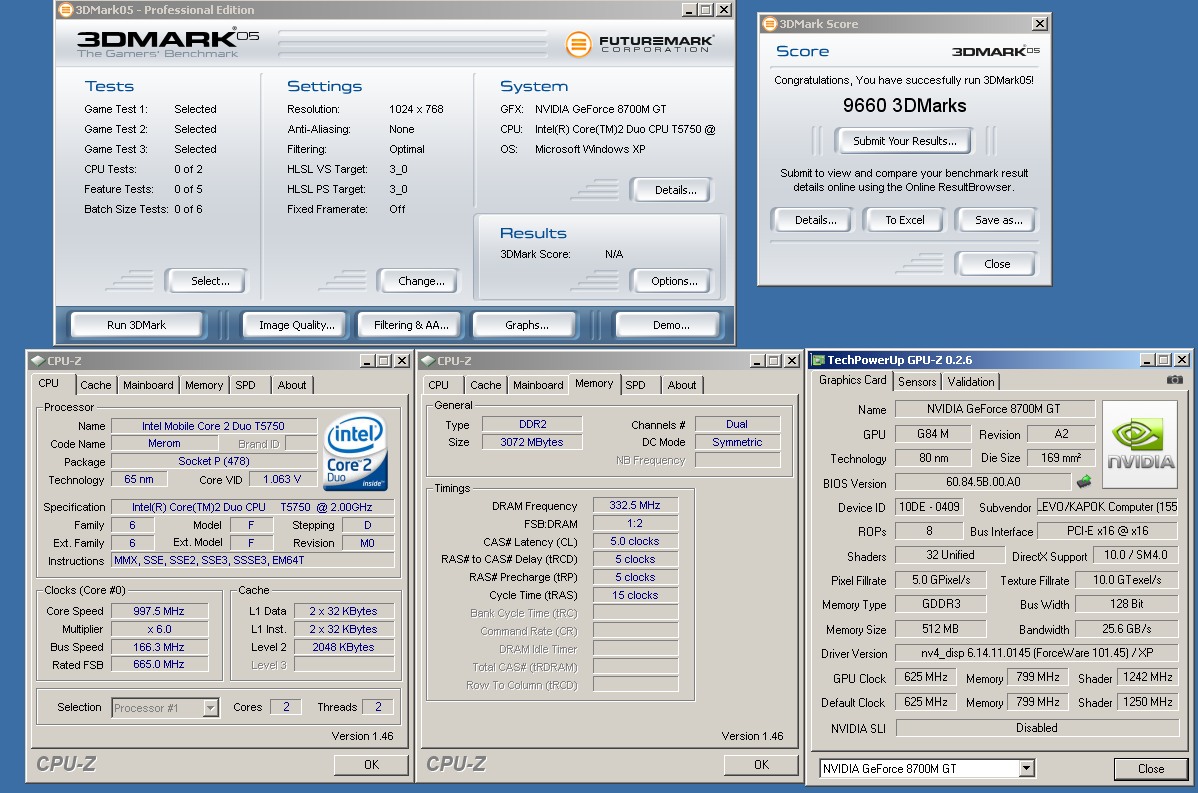This screenshot has width=1198, height=793.
Task: Click the BIOS Version field 60.84.5B.00.A0
Action: (983, 482)
